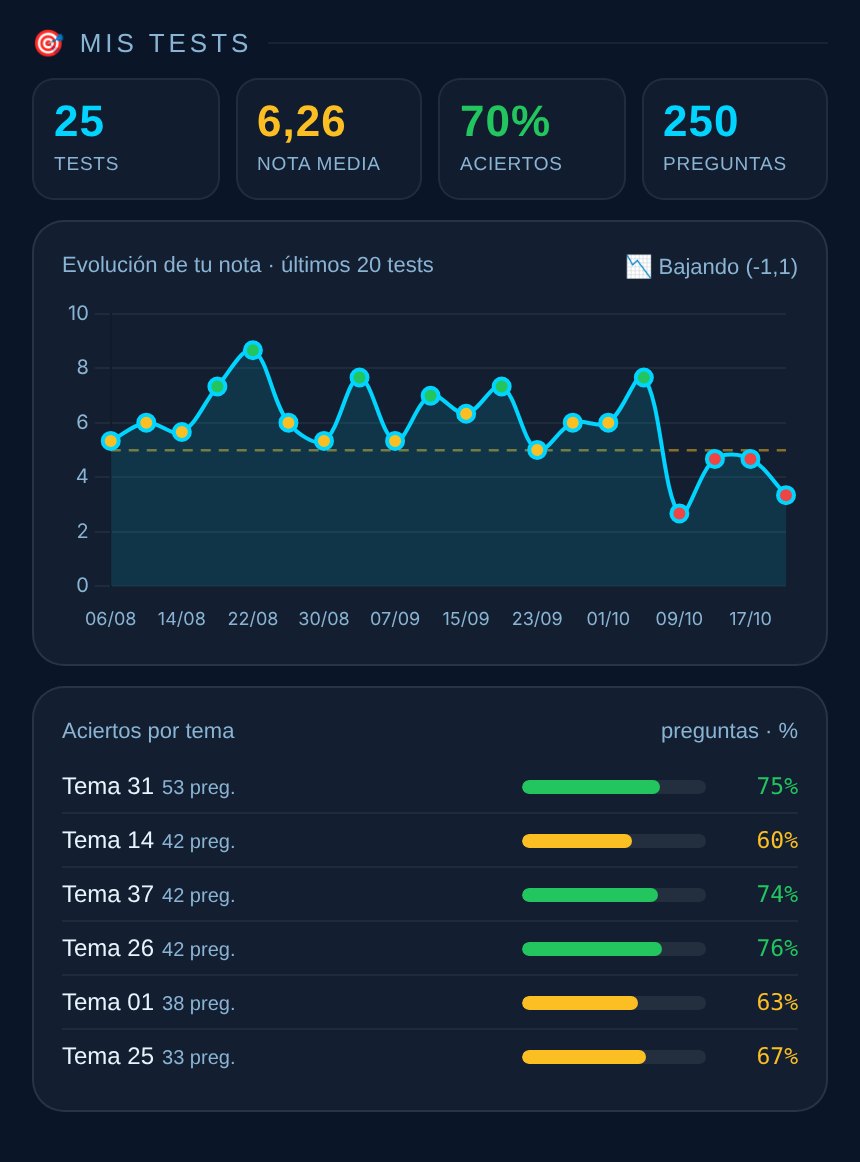Select the 250 Preguntas card
The image size is (860, 1162).
coord(735,139)
